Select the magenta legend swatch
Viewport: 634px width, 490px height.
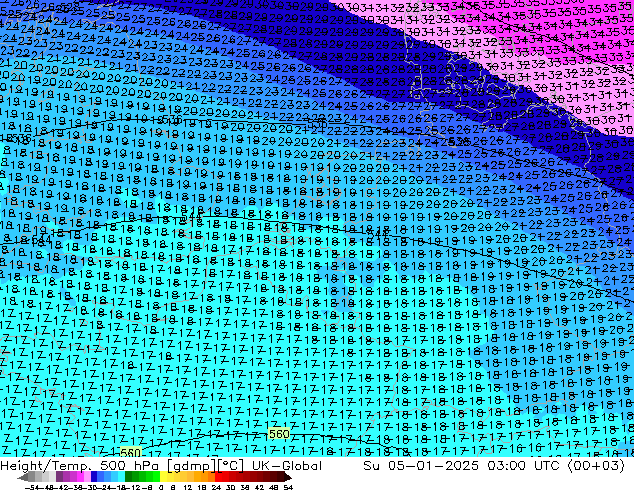80,476
